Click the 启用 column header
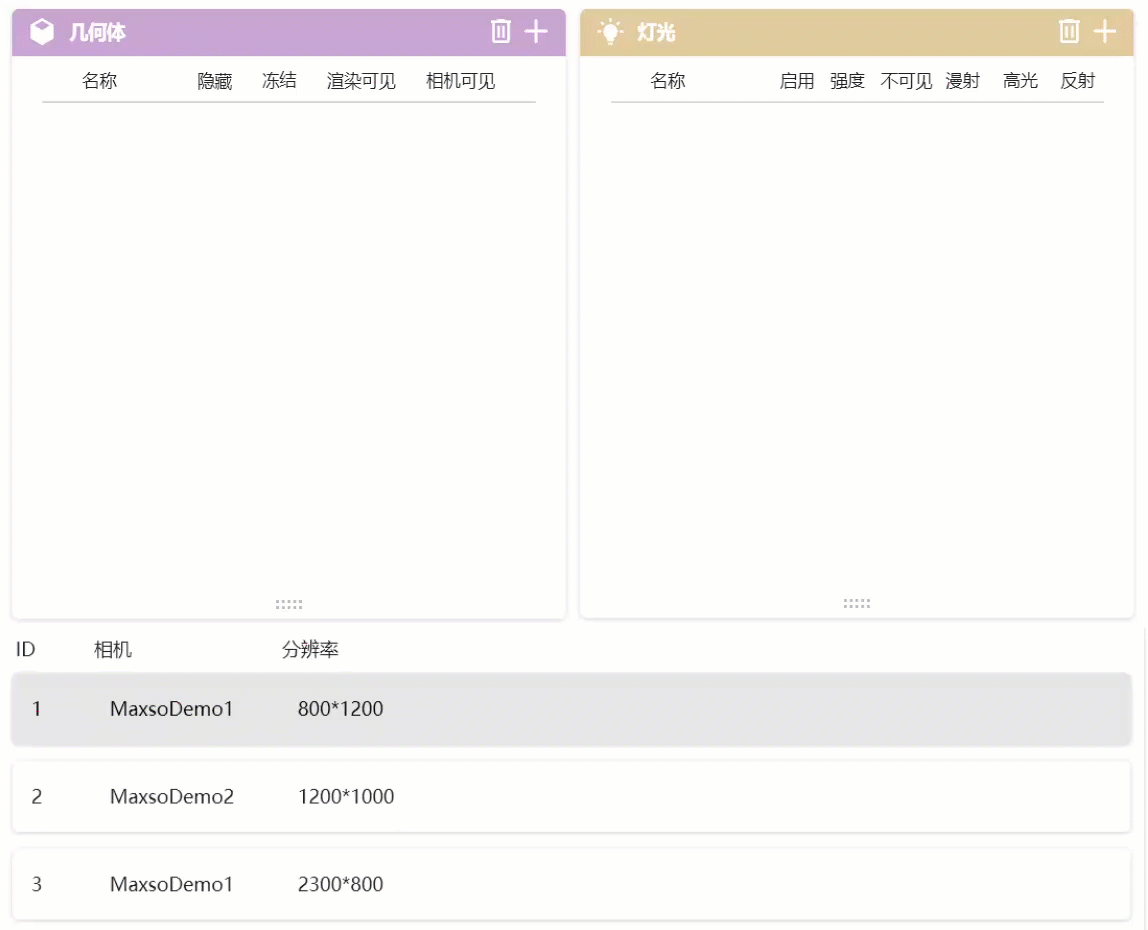Screen dimensions: 1148x930 [797, 81]
